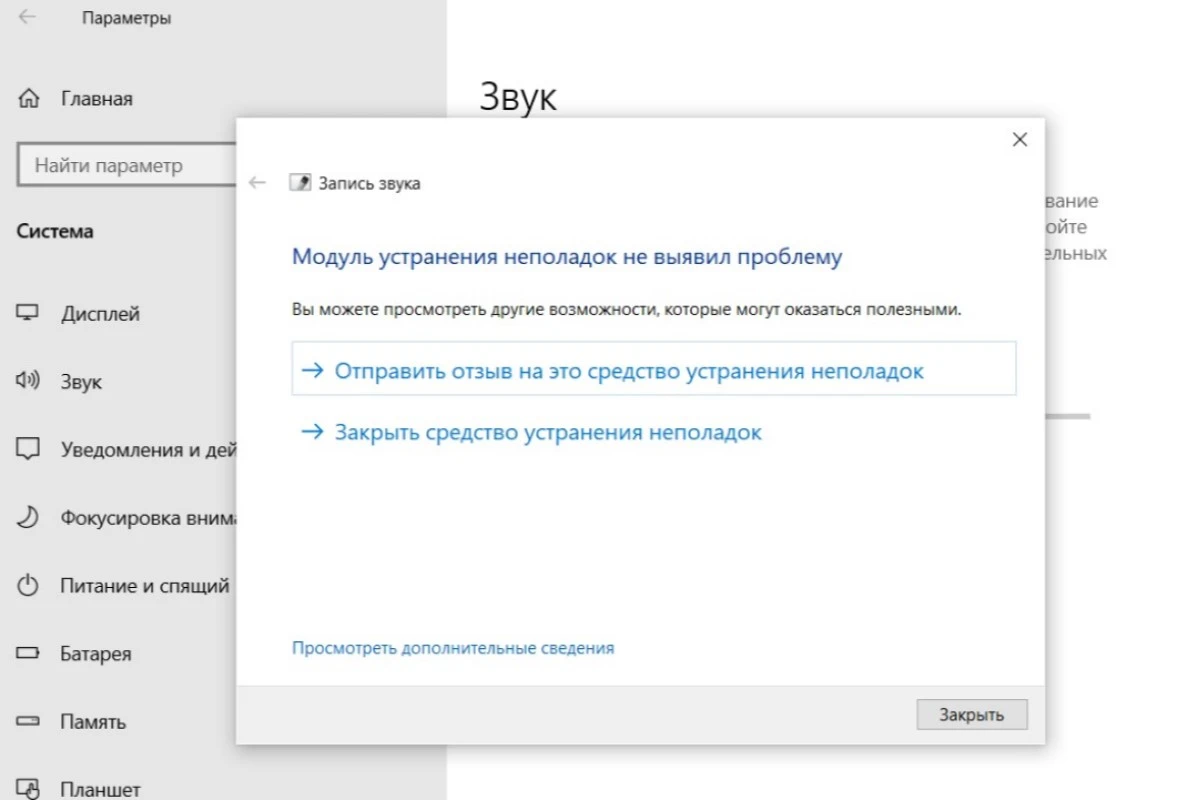Click the heading Модуль устранения неполадок не выявил проблему
The image size is (1200, 800).
pos(567,257)
